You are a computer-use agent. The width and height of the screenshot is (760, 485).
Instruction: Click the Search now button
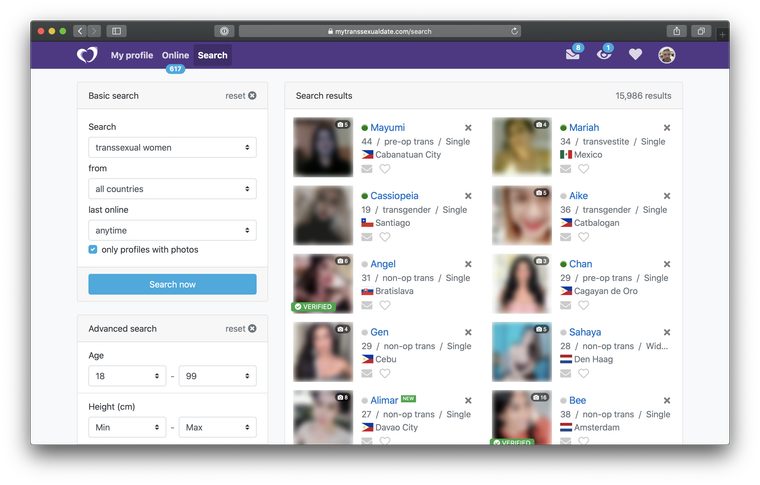(172, 284)
